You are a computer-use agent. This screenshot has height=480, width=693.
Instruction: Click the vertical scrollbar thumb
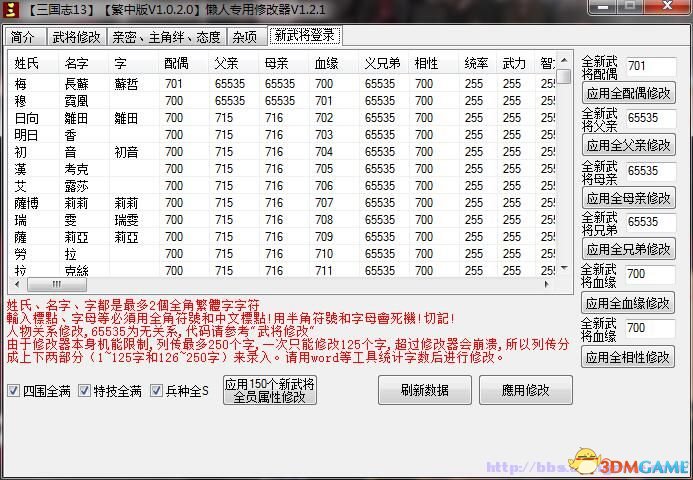(x=564, y=76)
